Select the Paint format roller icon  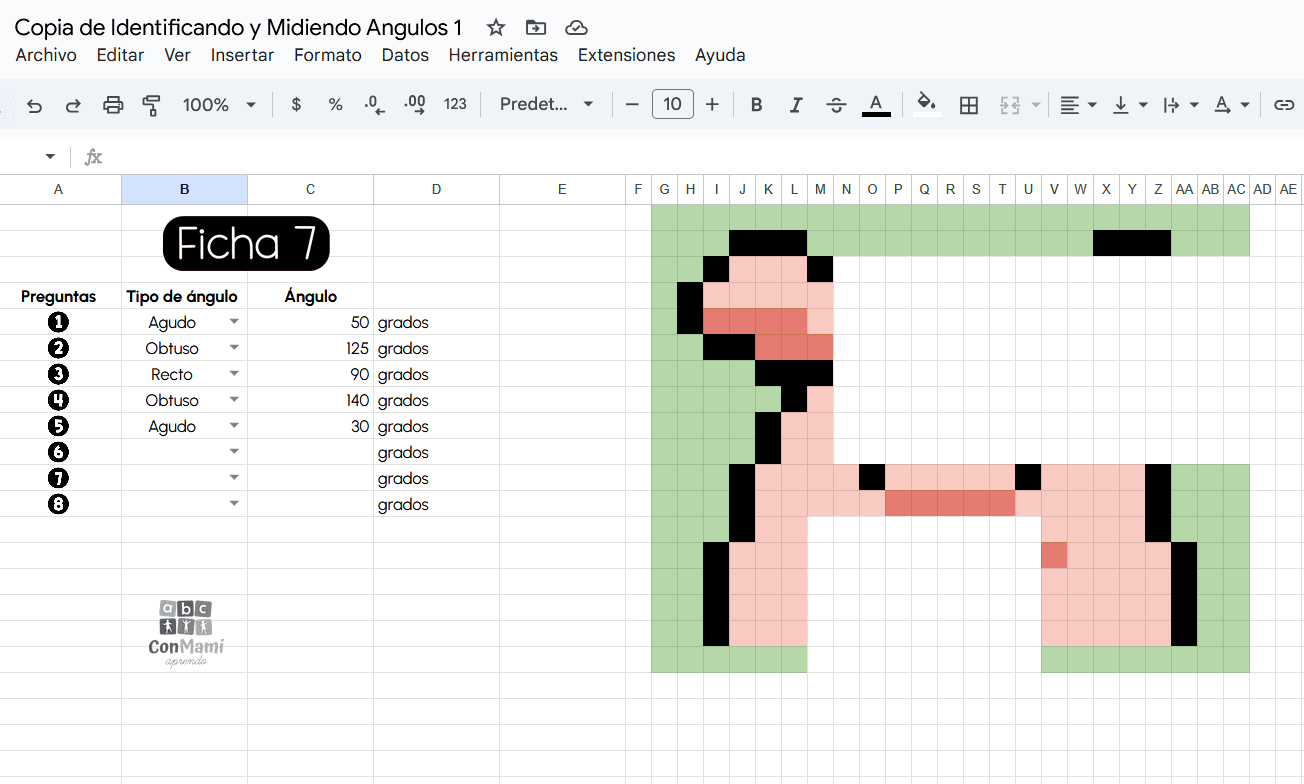[x=152, y=105]
